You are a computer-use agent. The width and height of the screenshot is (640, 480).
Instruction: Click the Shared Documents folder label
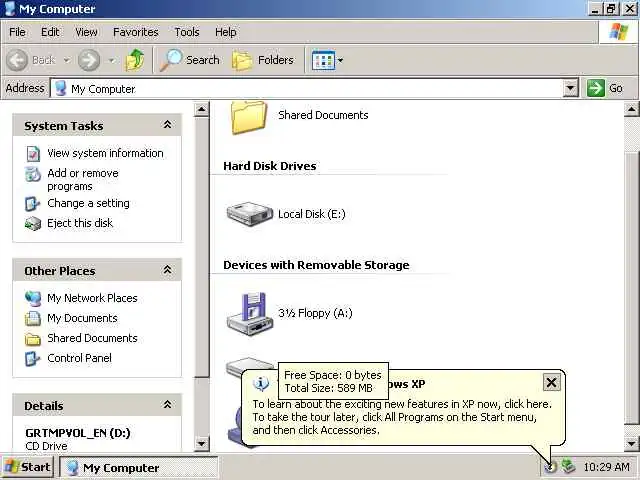(323, 115)
